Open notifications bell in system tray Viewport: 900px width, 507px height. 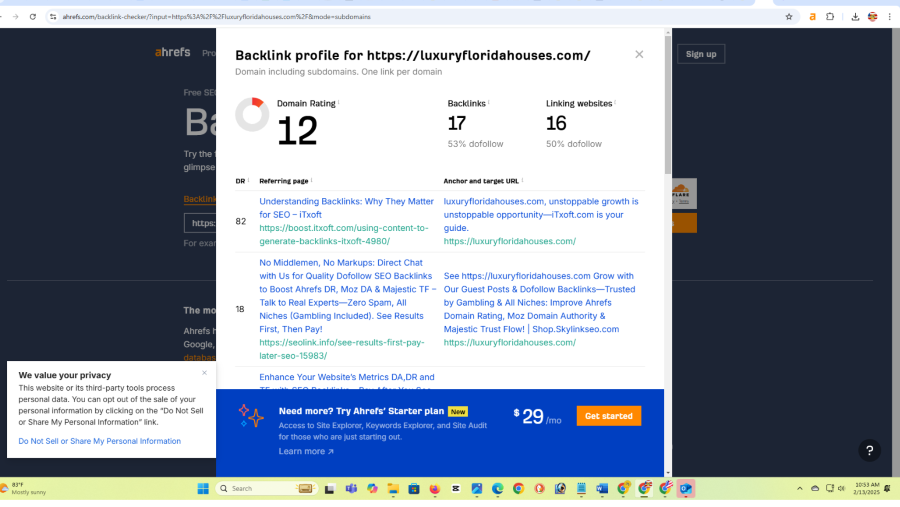click(887, 489)
